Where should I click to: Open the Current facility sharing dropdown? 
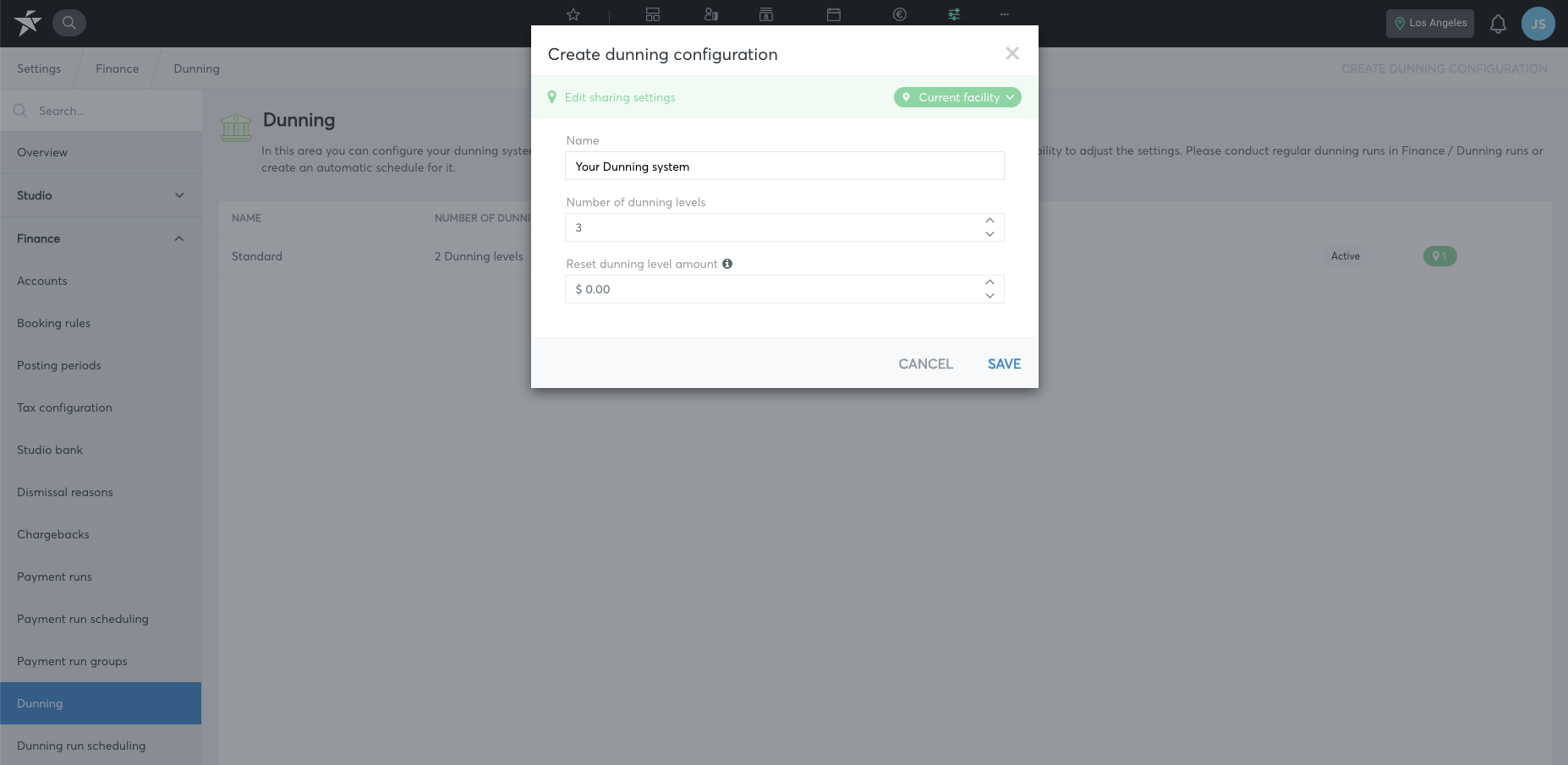(957, 97)
